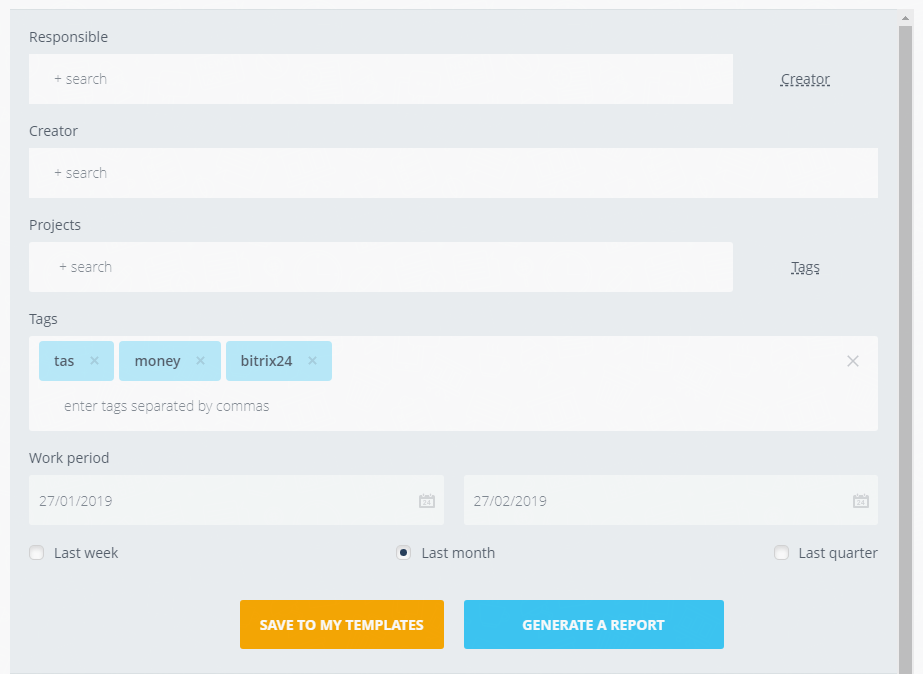Viewport: 923px width, 674px height.
Task: Open calendar for start date 27/01/2019
Action: click(427, 501)
